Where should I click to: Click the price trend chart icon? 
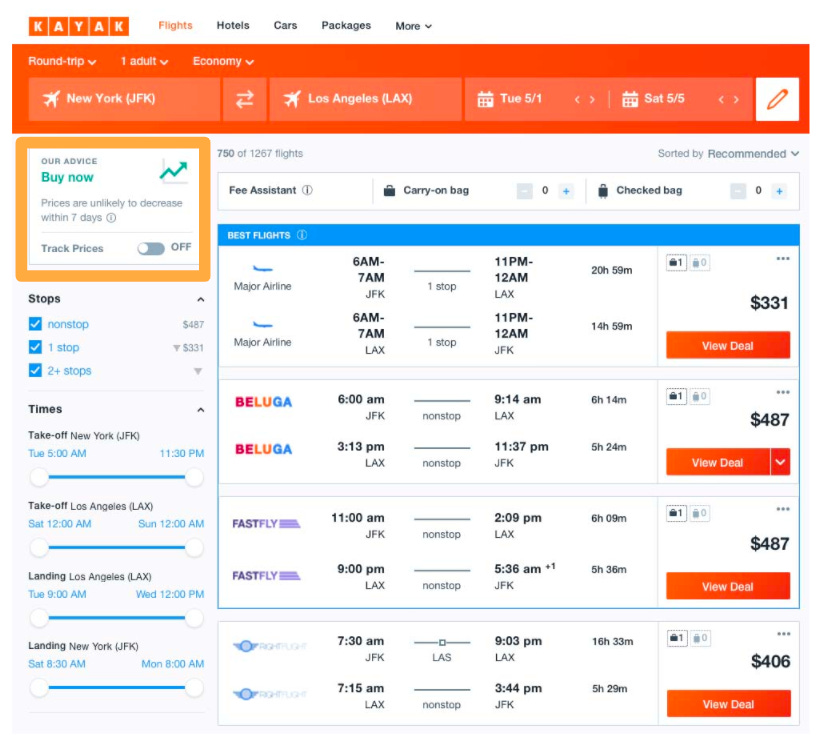[174, 171]
